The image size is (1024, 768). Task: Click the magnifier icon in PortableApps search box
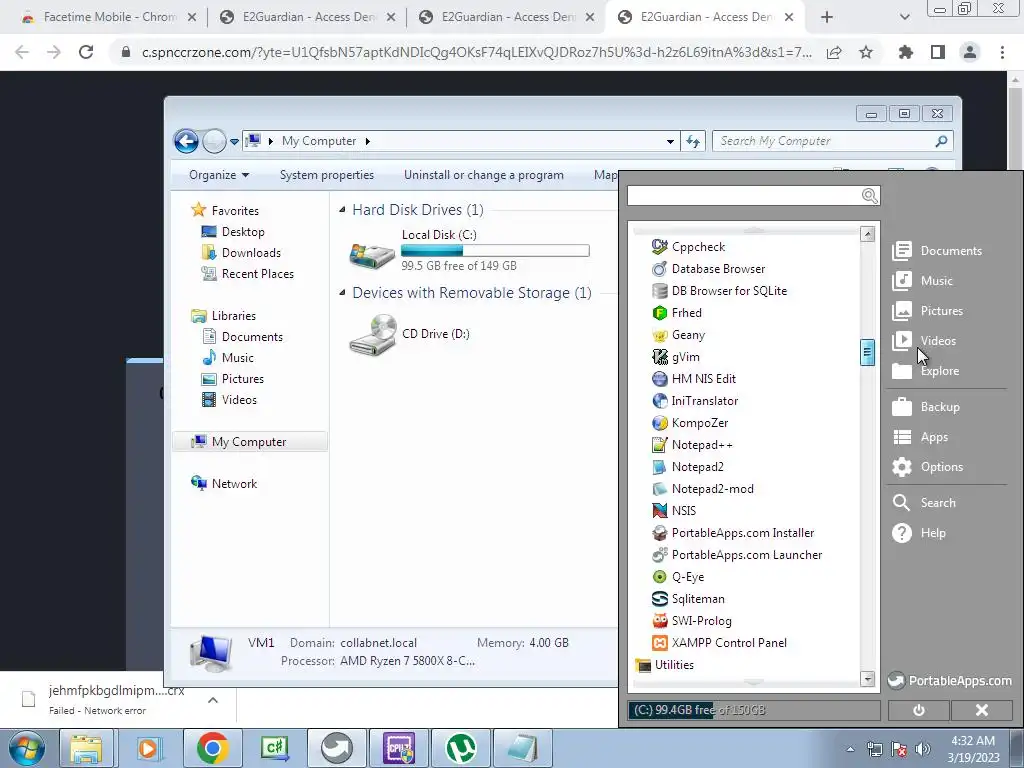870,196
